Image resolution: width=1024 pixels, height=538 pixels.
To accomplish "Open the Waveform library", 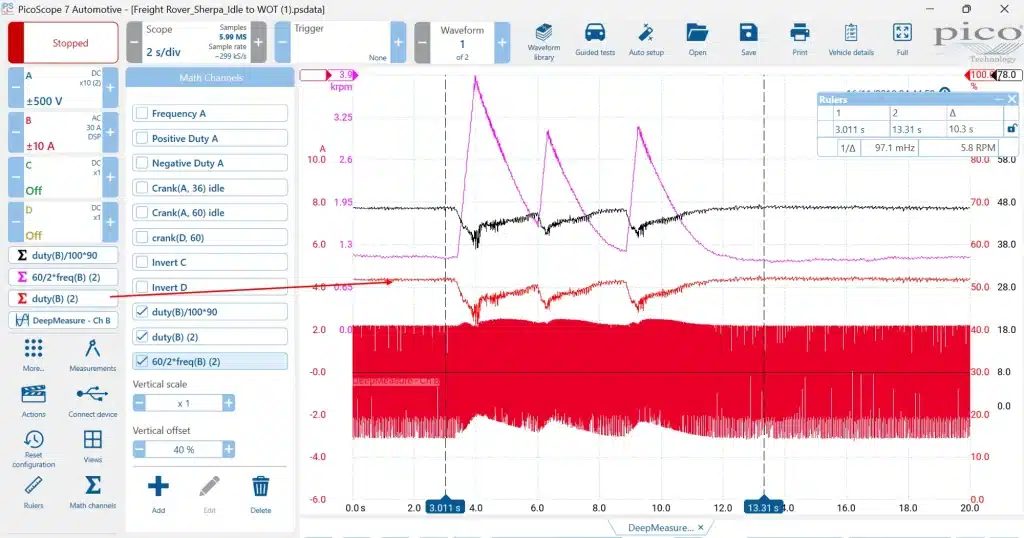I will (x=543, y=42).
